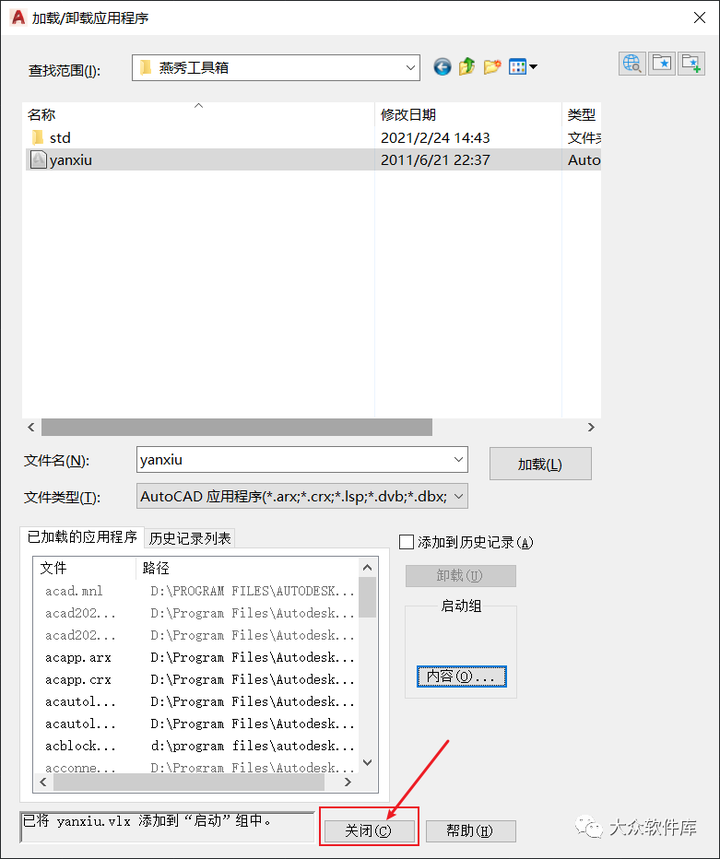Click file list scroll right arrow
The image size is (720, 859).
pyautogui.click(x=591, y=427)
